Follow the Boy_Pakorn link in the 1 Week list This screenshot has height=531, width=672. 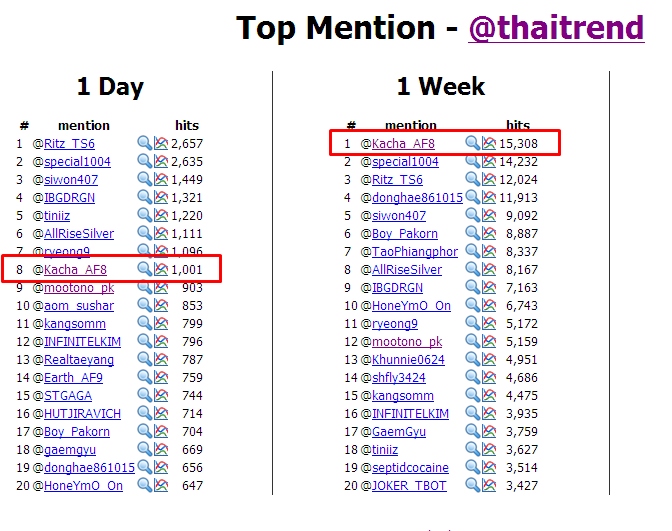405,234
